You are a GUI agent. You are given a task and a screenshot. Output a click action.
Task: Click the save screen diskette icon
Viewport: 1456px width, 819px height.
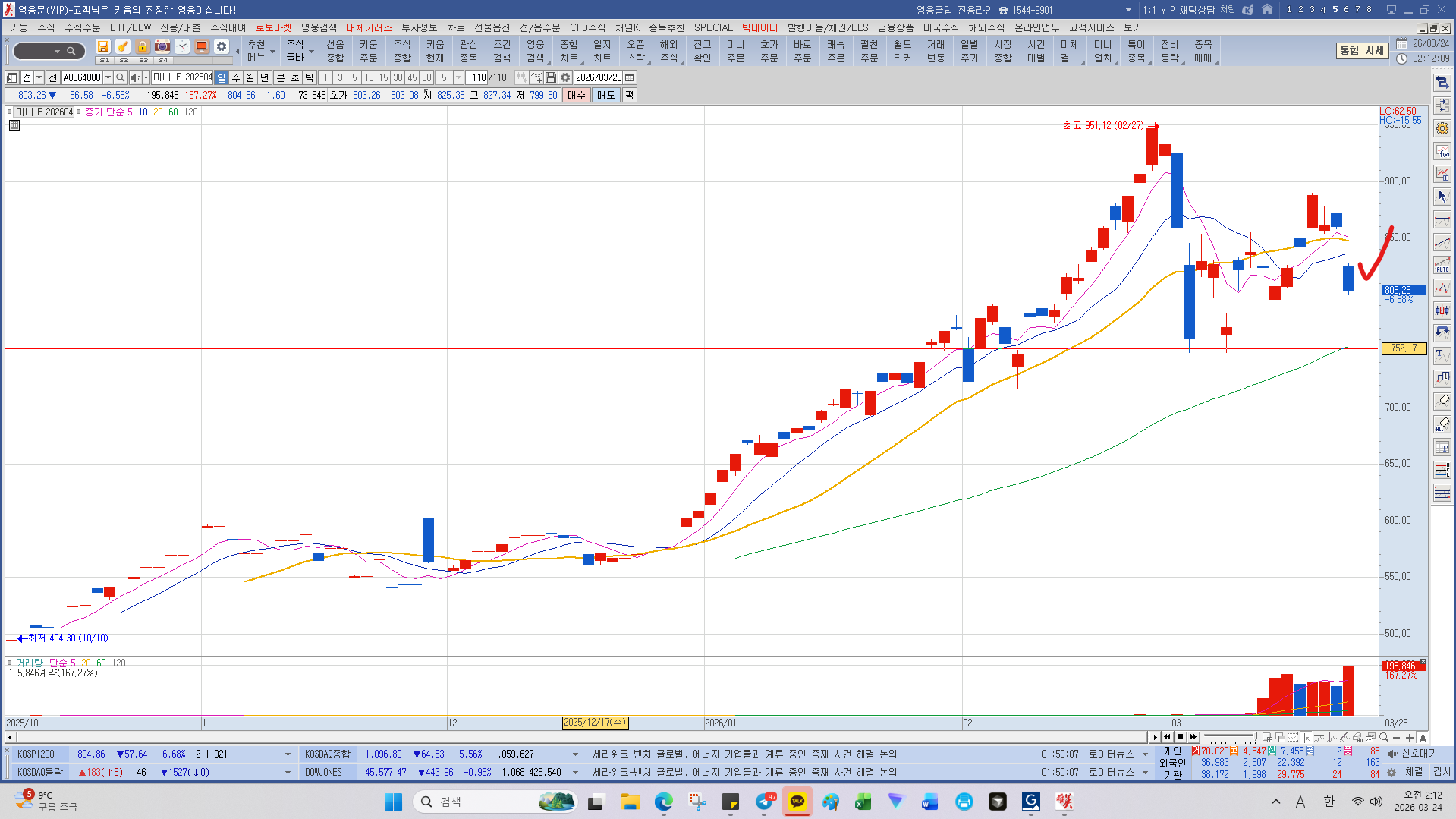coord(103,47)
